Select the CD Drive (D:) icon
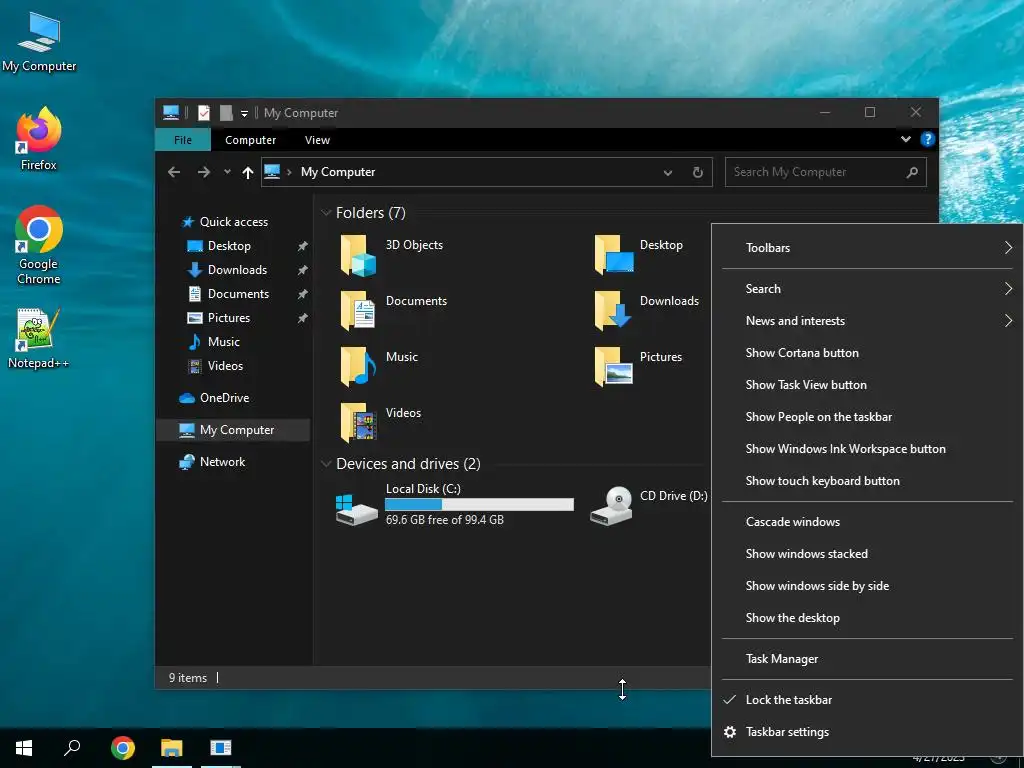 (x=611, y=506)
